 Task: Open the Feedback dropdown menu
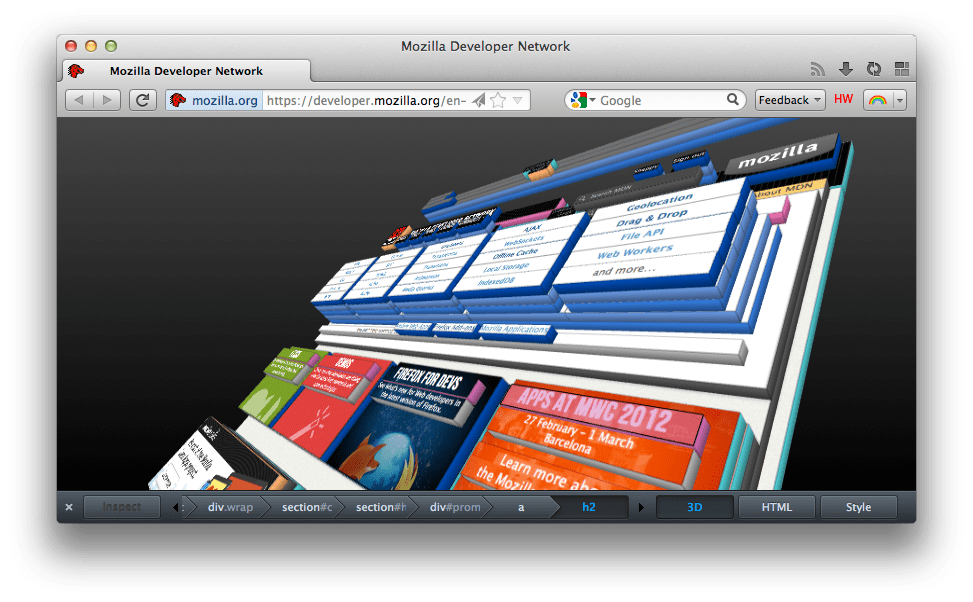coord(789,100)
